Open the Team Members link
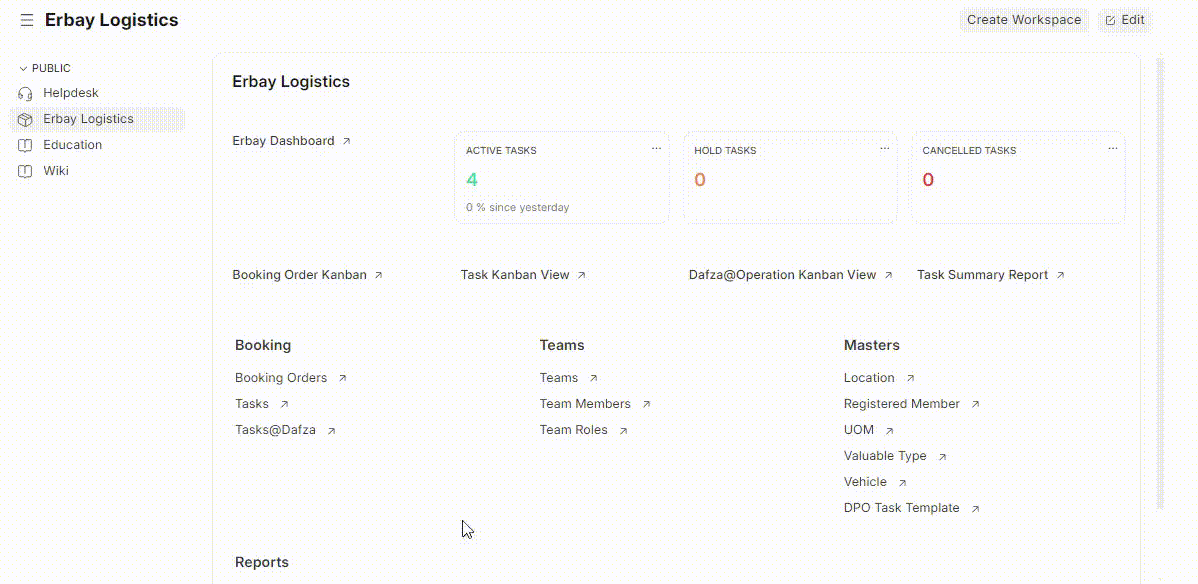 pyautogui.click(x=585, y=404)
